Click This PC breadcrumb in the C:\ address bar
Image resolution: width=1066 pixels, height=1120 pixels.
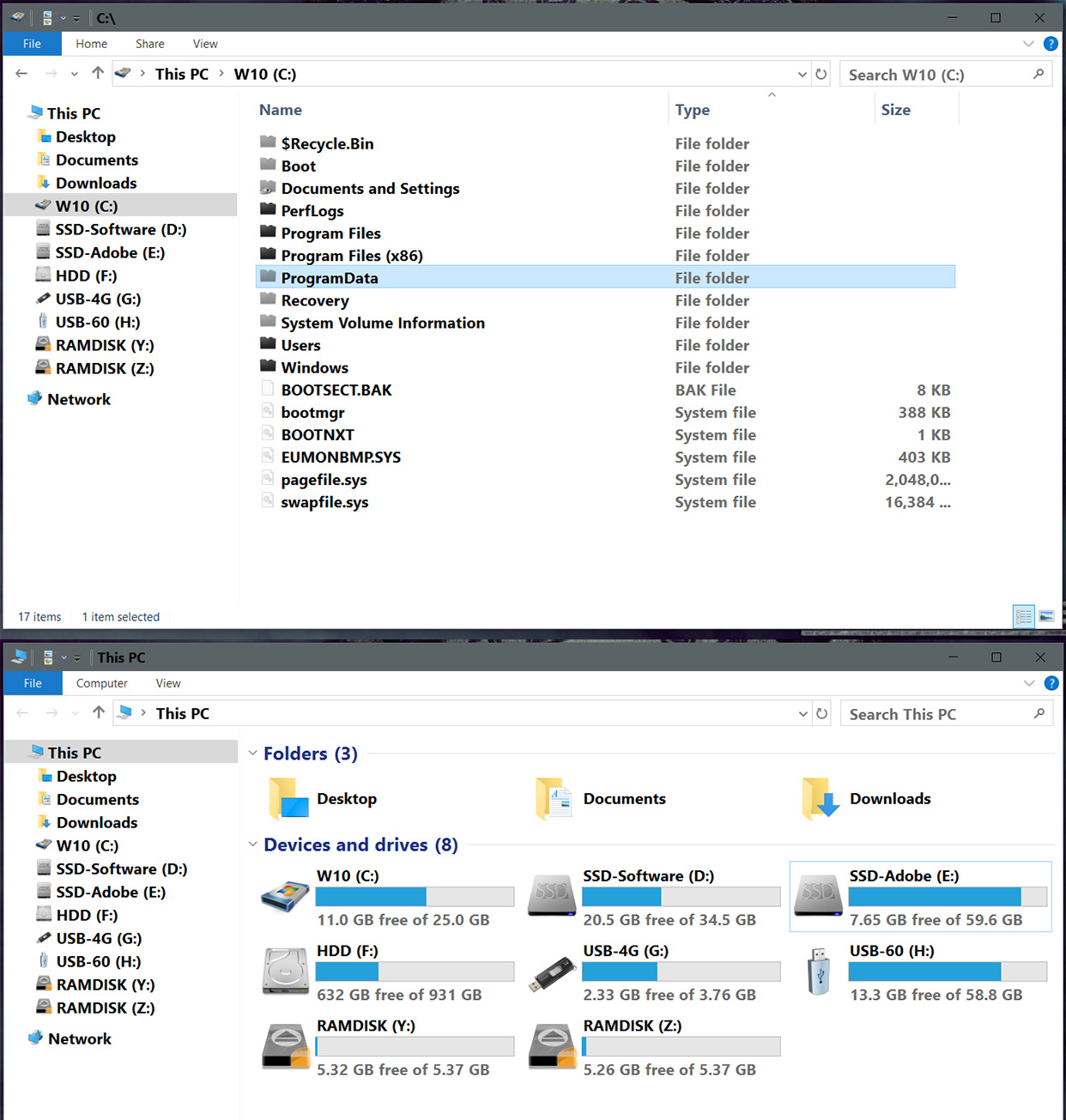[x=182, y=74]
